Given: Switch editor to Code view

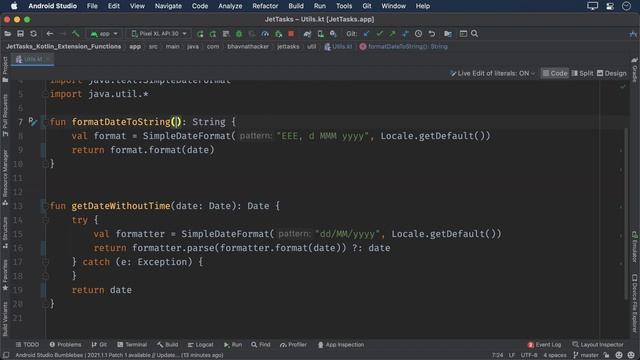Looking at the screenshot, I should (555, 73).
